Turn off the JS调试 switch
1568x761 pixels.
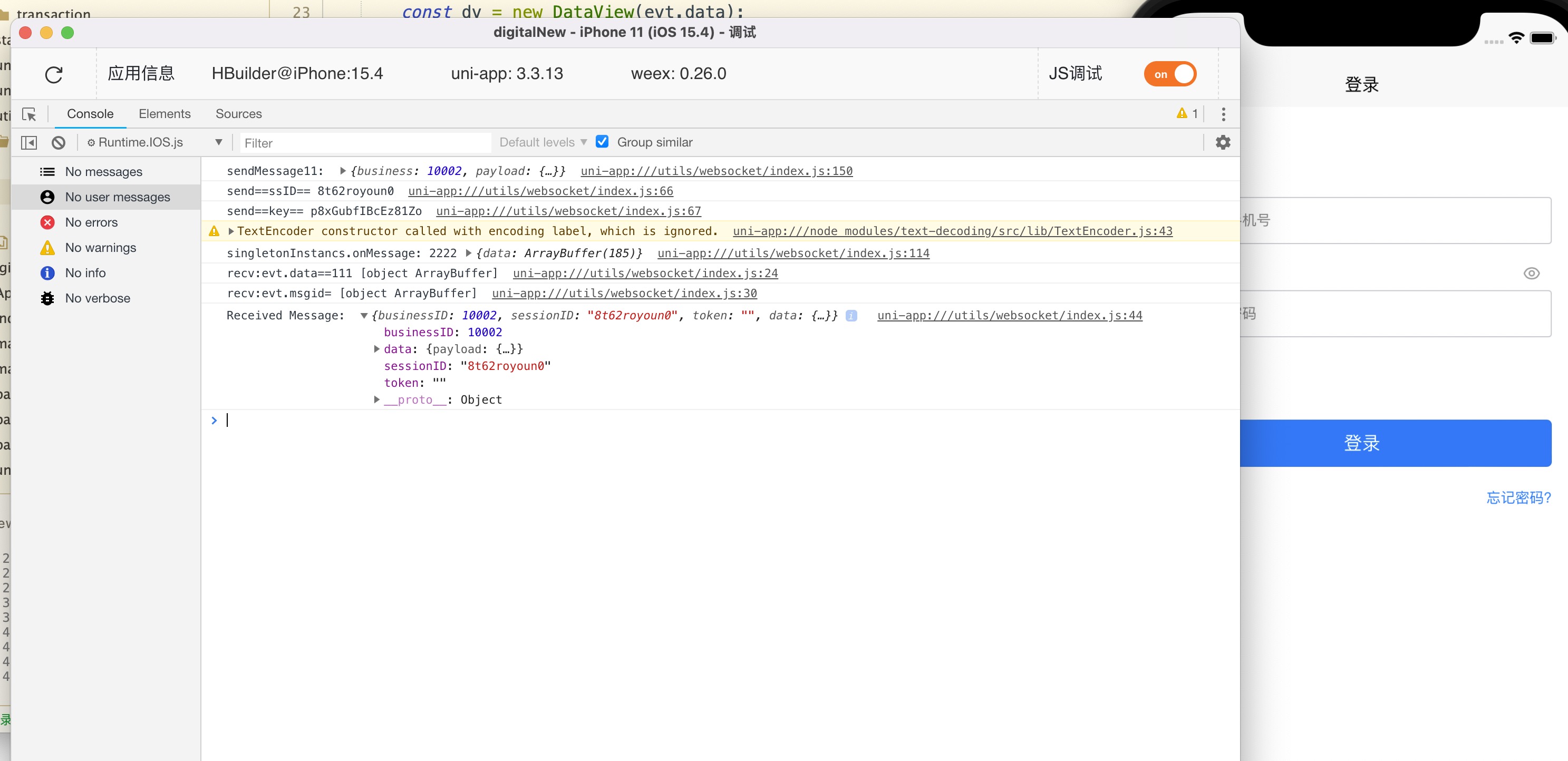(1170, 74)
